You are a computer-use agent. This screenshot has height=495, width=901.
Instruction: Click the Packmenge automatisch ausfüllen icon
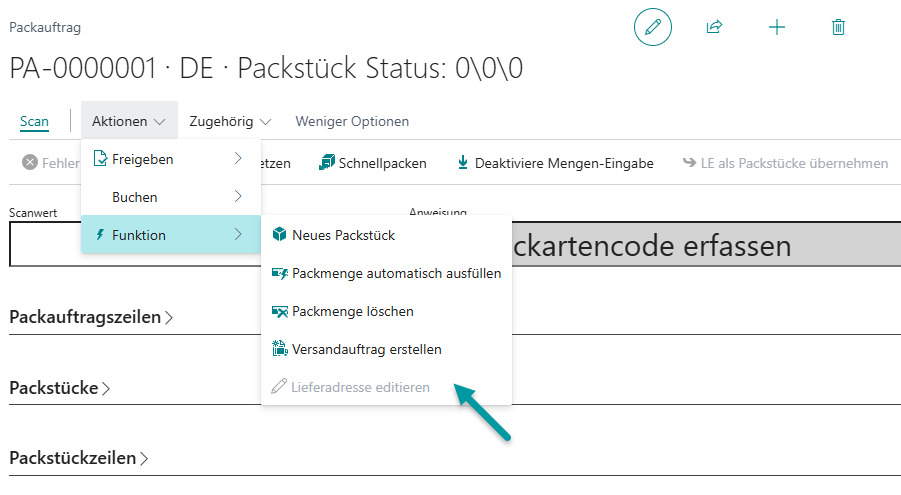point(280,273)
